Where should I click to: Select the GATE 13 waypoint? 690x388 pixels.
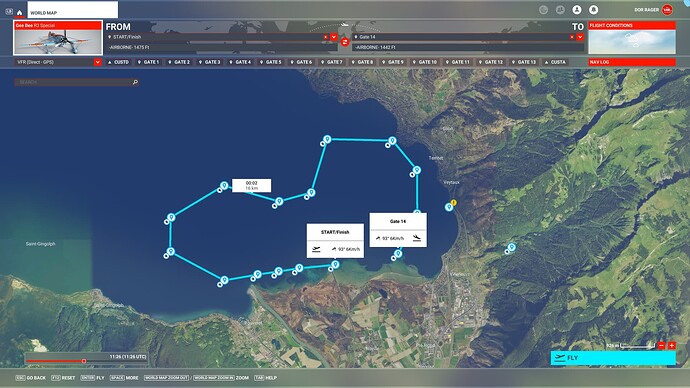(524, 62)
